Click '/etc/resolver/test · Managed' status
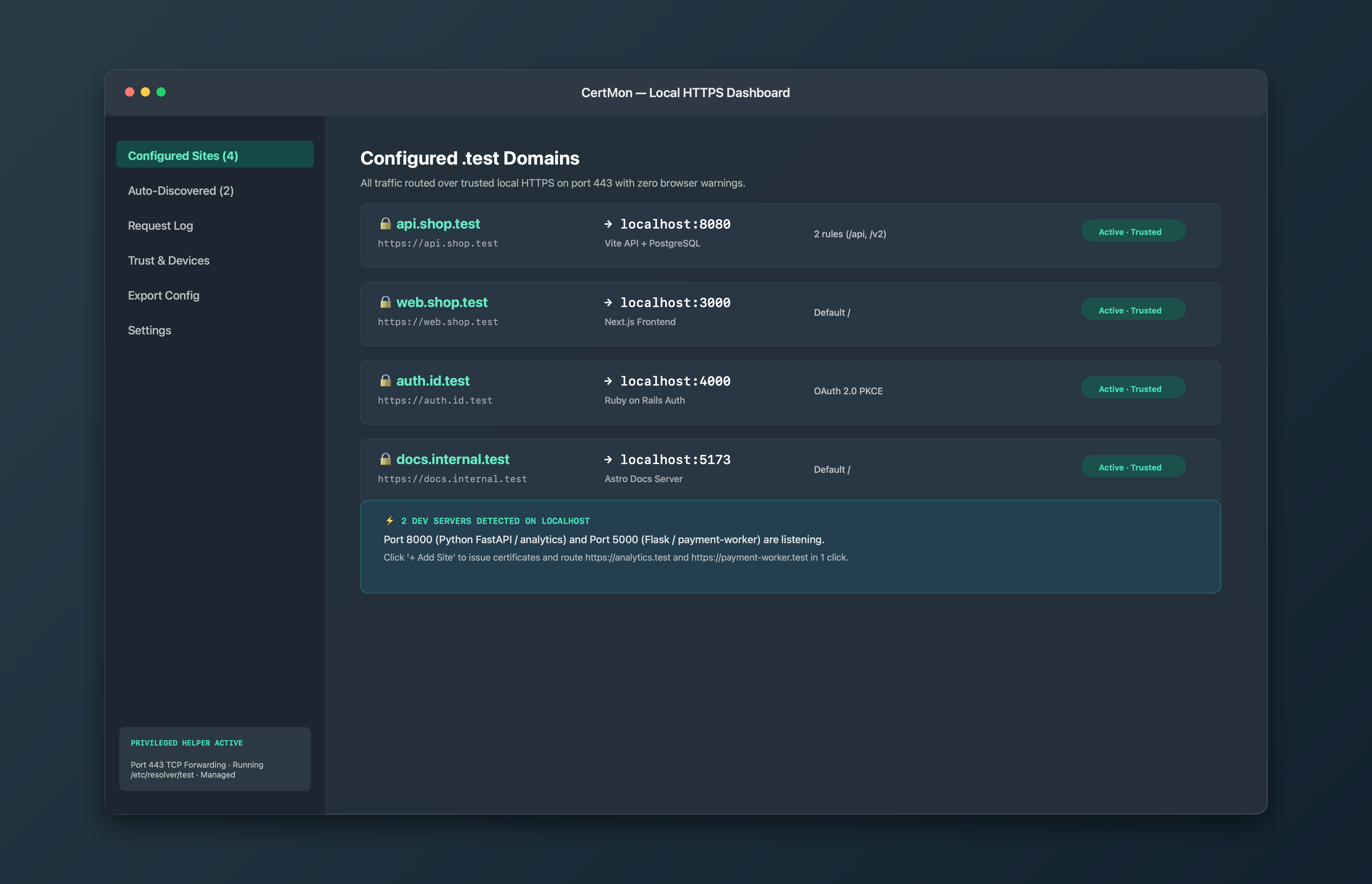Image resolution: width=1372 pixels, height=884 pixels. (x=183, y=775)
